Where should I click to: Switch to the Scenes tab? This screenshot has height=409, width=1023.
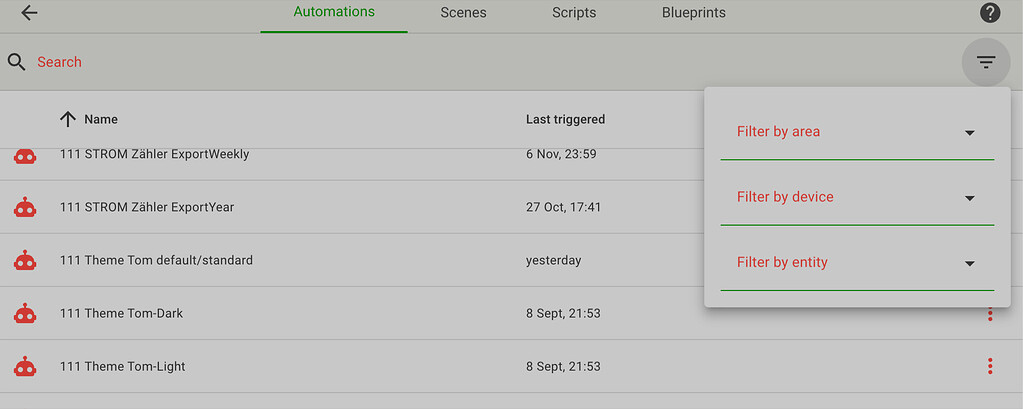coord(463,13)
